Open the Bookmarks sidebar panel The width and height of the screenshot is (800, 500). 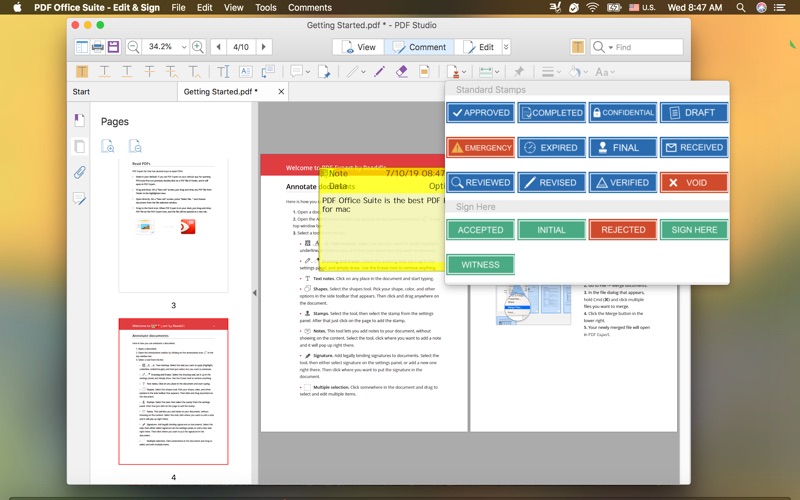pos(79,120)
